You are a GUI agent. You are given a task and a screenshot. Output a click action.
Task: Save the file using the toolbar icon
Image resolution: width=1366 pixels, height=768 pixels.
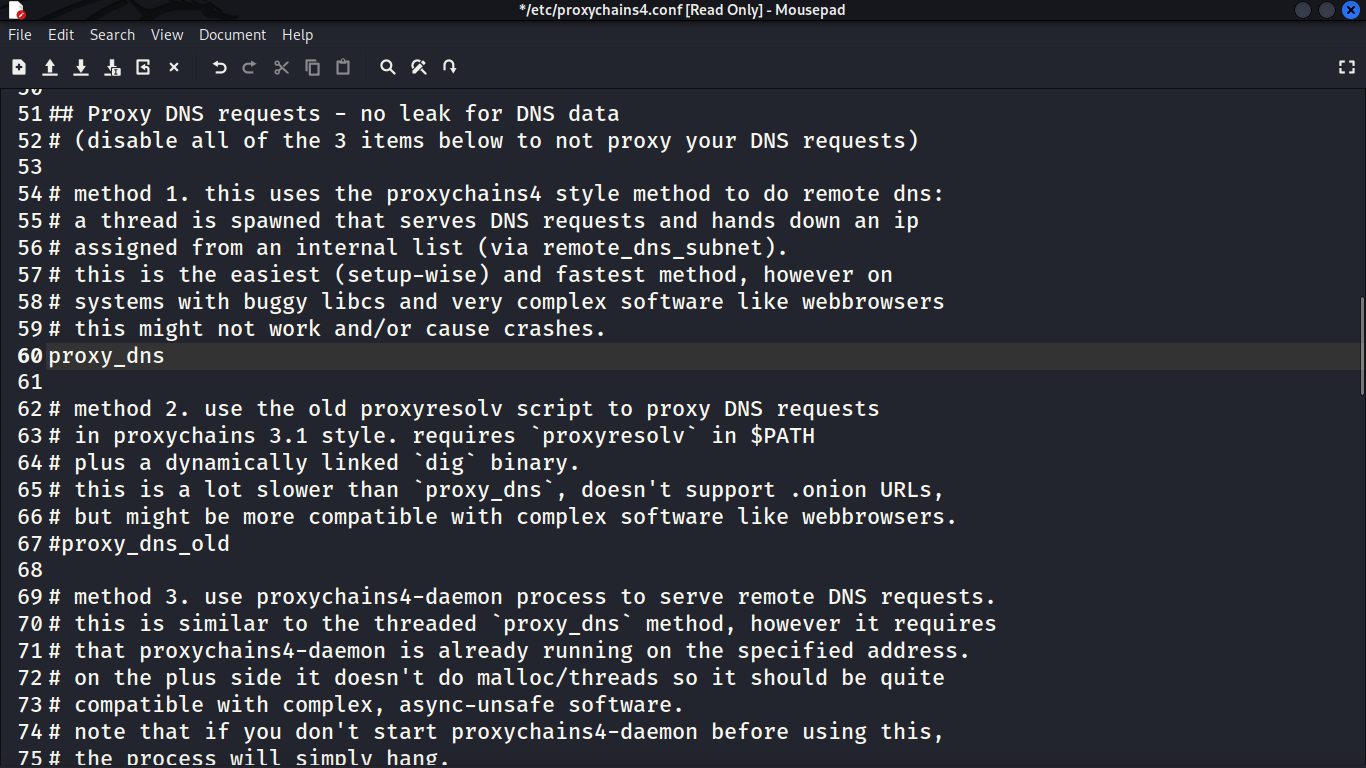tap(81, 67)
